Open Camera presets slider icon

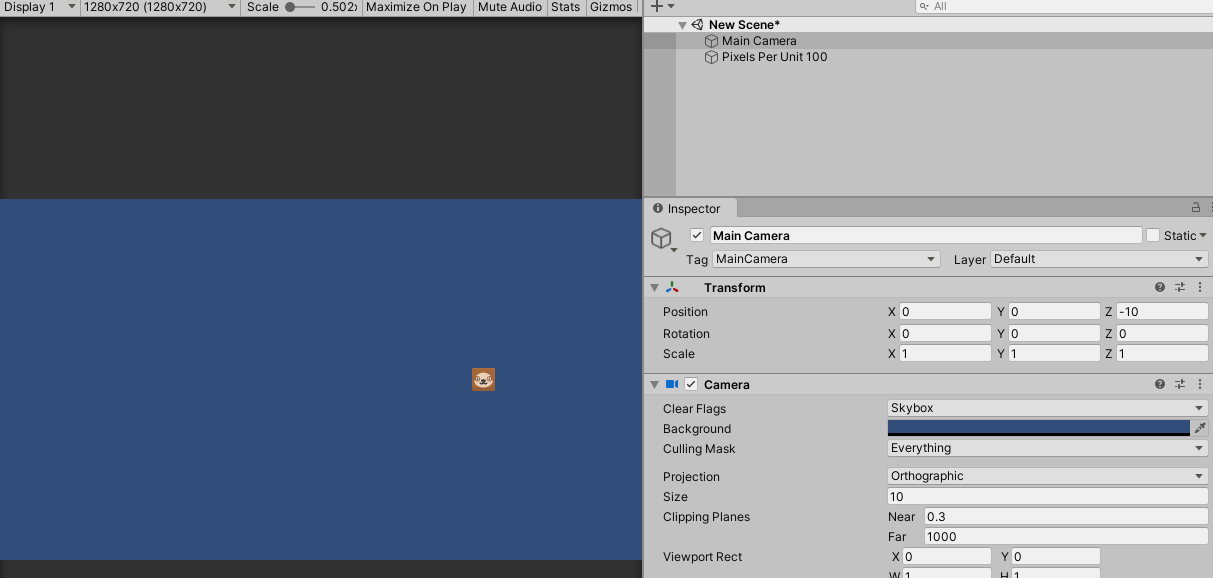coord(1180,384)
